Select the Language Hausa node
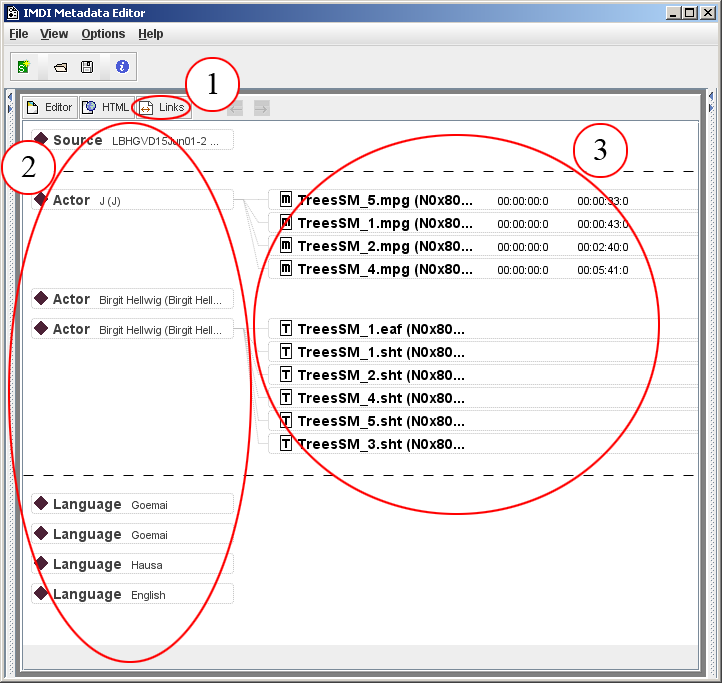The height and width of the screenshot is (683, 722). [x=132, y=564]
